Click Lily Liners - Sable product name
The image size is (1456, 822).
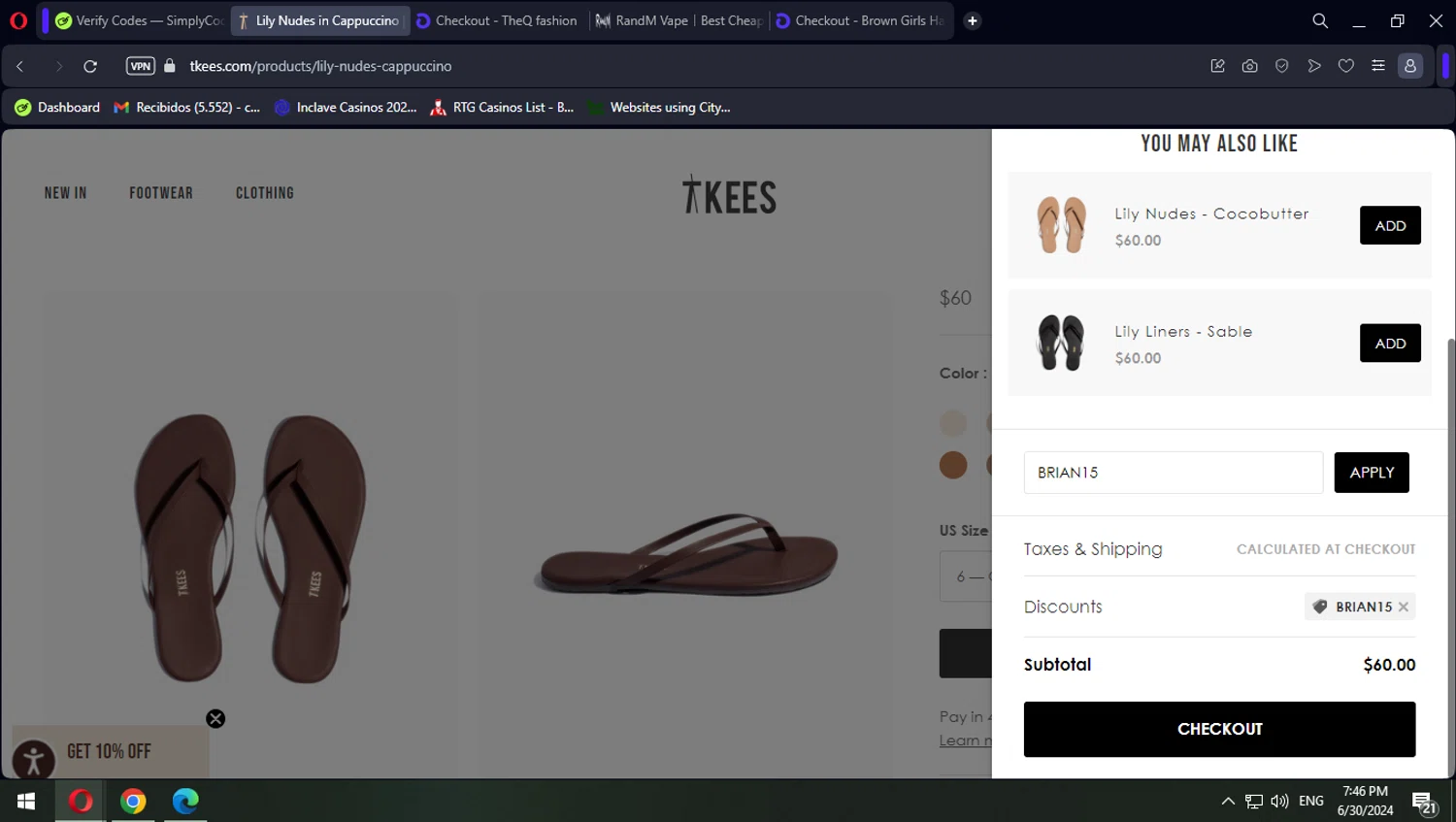point(1183,332)
